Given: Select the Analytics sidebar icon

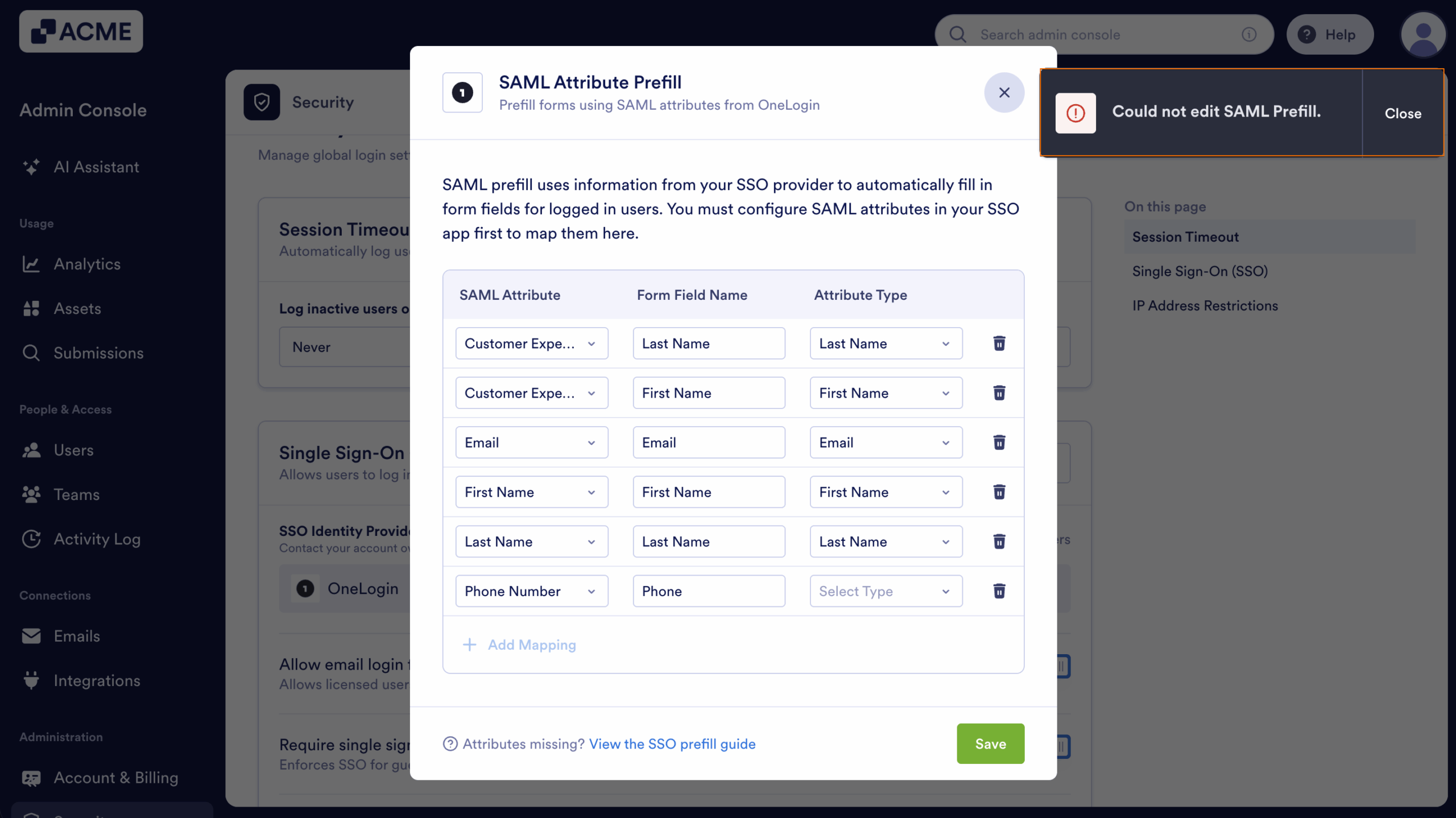Looking at the screenshot, I should click(32, 264).
